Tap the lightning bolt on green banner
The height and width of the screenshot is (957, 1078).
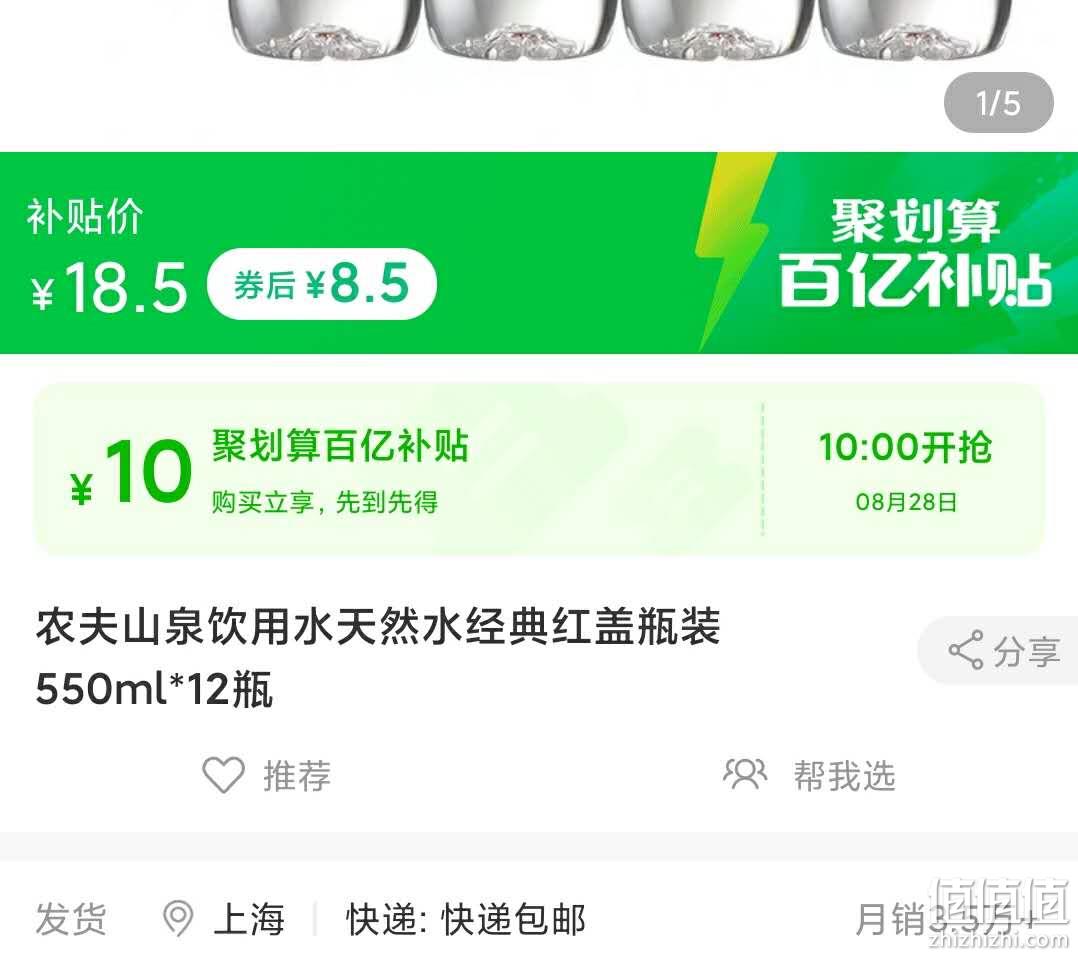pyautogui.click(x=732, y=252)
